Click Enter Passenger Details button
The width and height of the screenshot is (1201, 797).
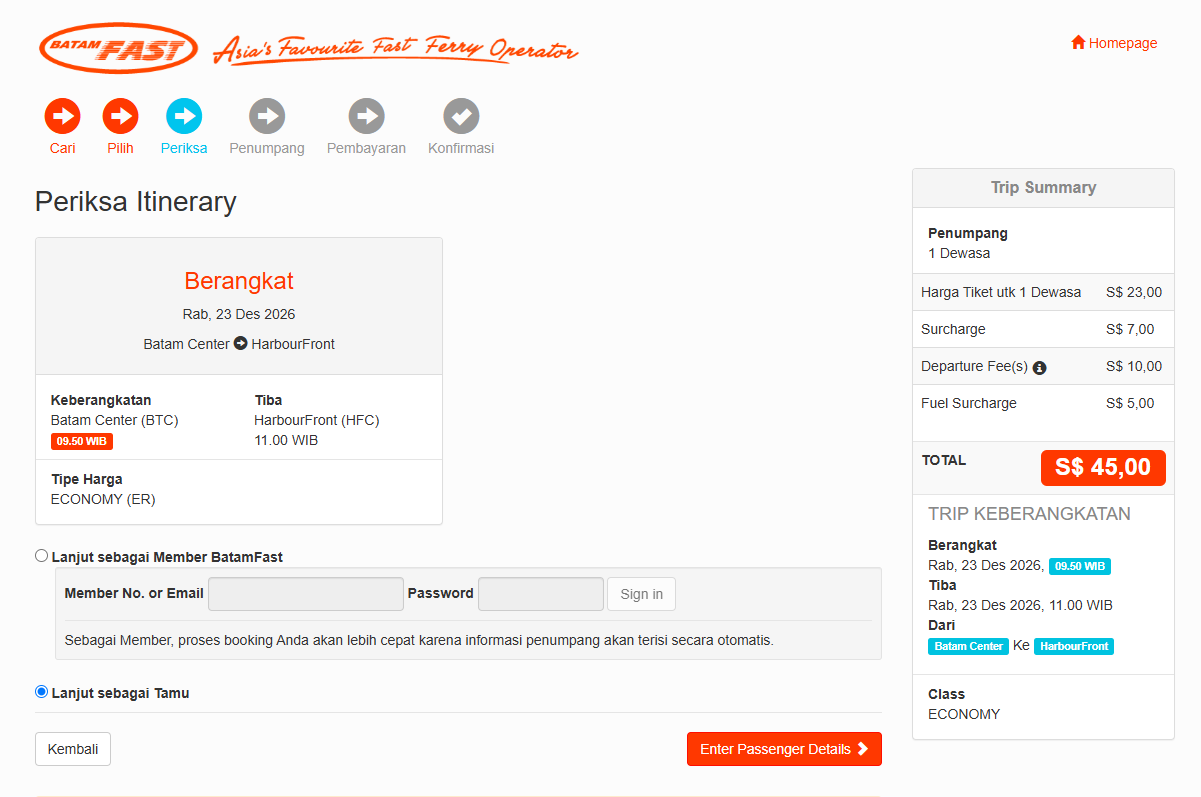pos(784,749)
